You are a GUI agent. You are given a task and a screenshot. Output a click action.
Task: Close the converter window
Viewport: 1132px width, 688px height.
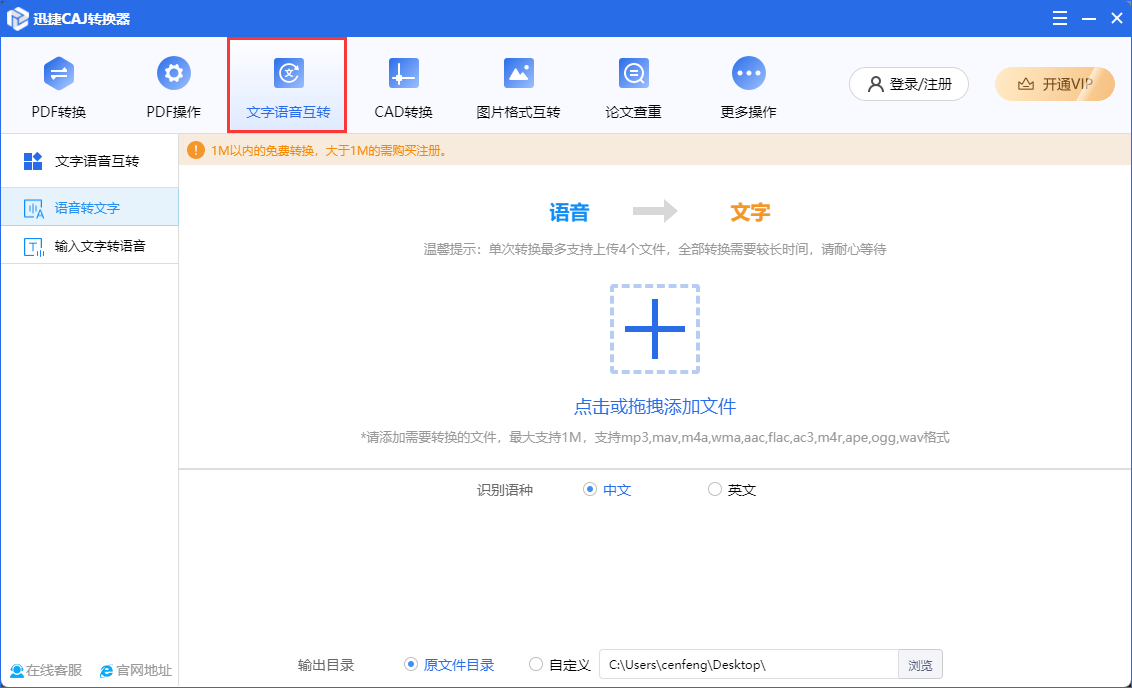point(1117,19)
